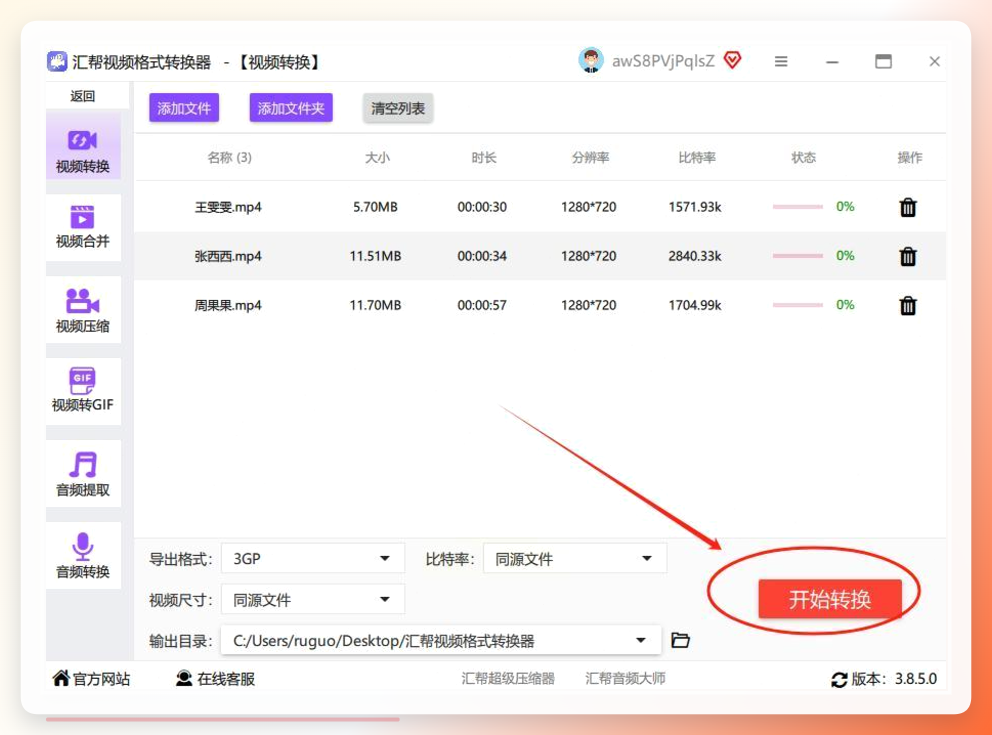Expand the 输出目录 path dropdown
Viewport: 992px width, 735px height.
[441, 641]
